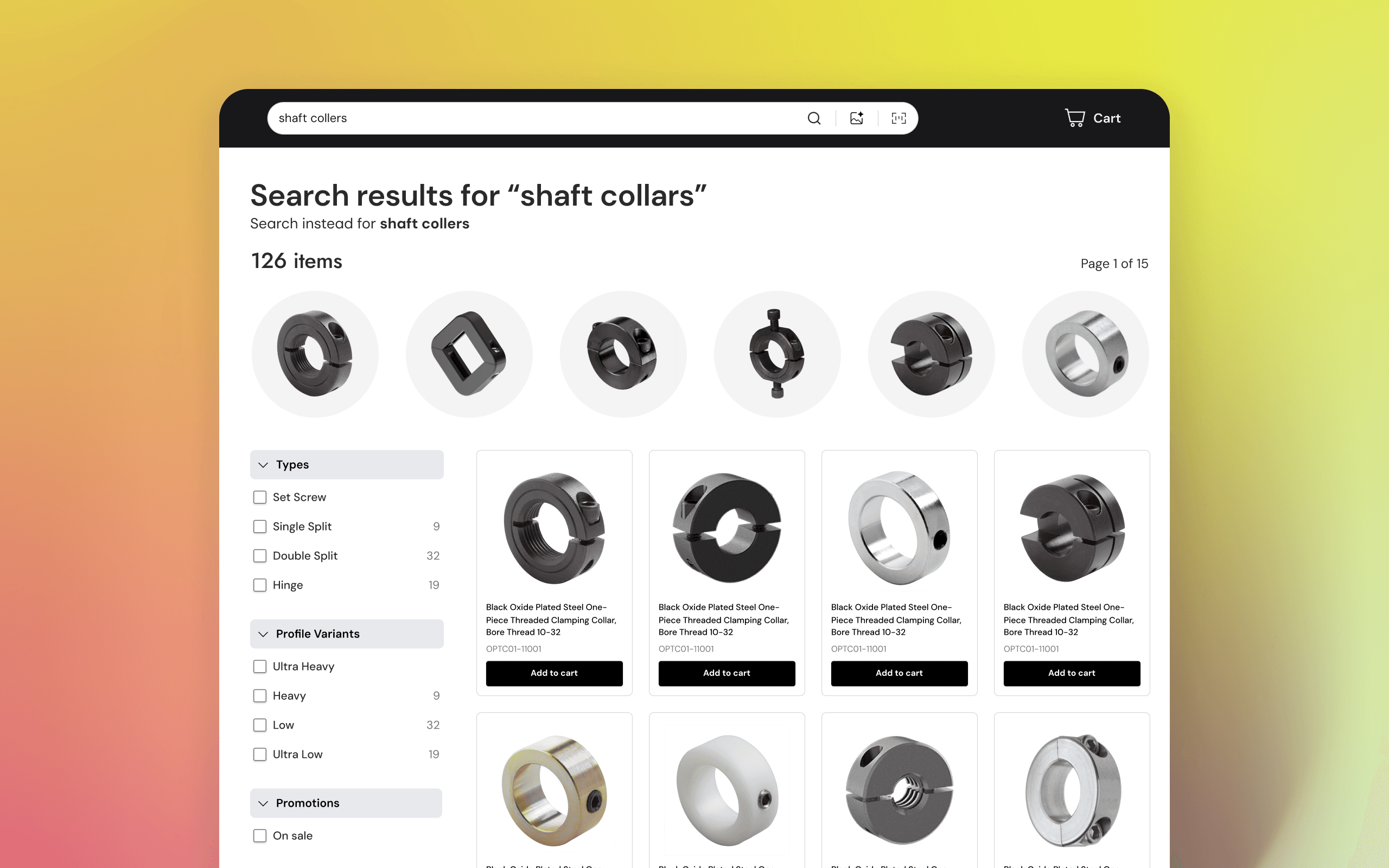The width and height of the screenshot is (1389, 868).
Task: Collapse the Promotions filter section
Action: pyautogui.click(x=346, y=803)
